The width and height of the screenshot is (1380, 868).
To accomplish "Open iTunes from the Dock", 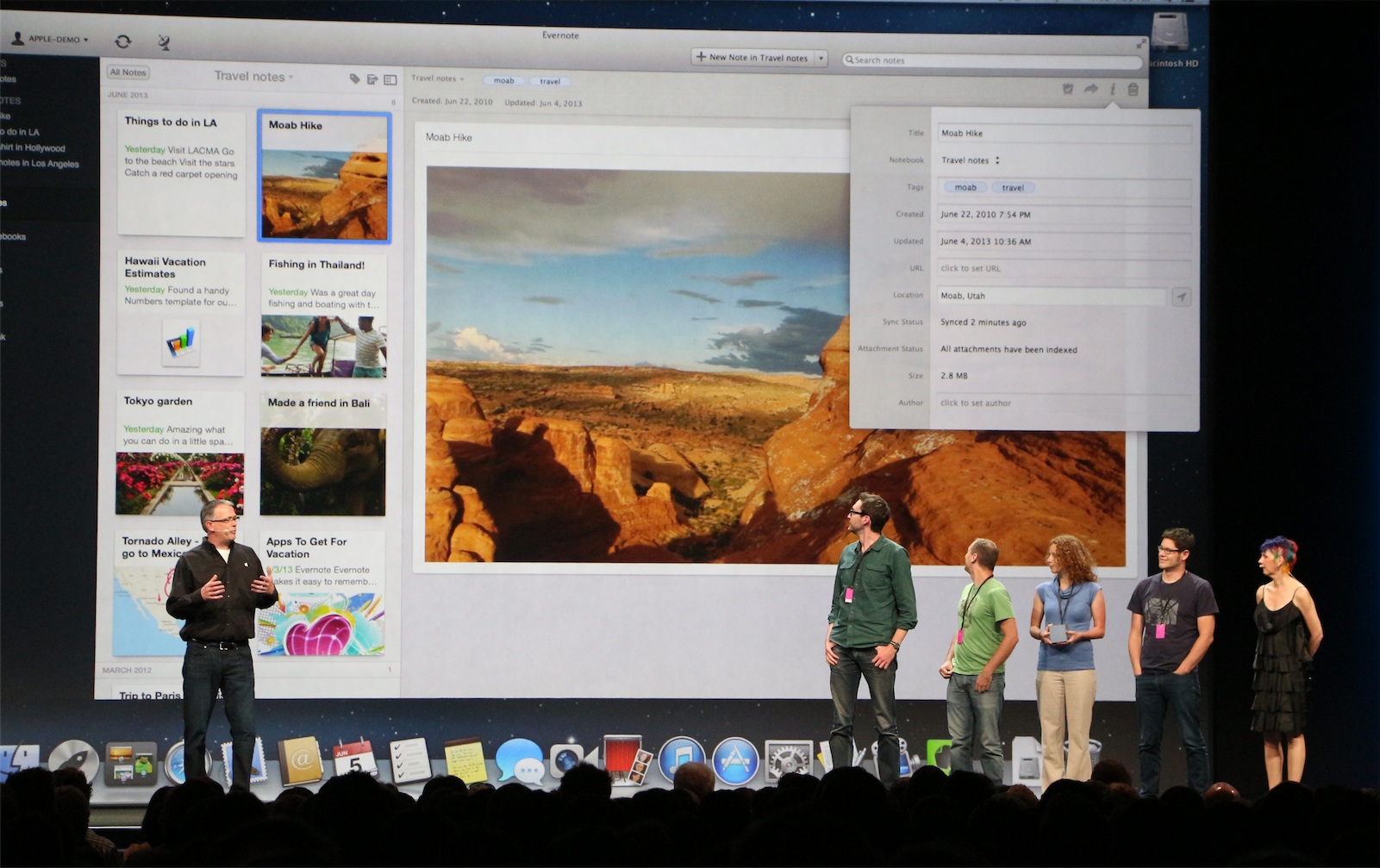I will point(682,761).
